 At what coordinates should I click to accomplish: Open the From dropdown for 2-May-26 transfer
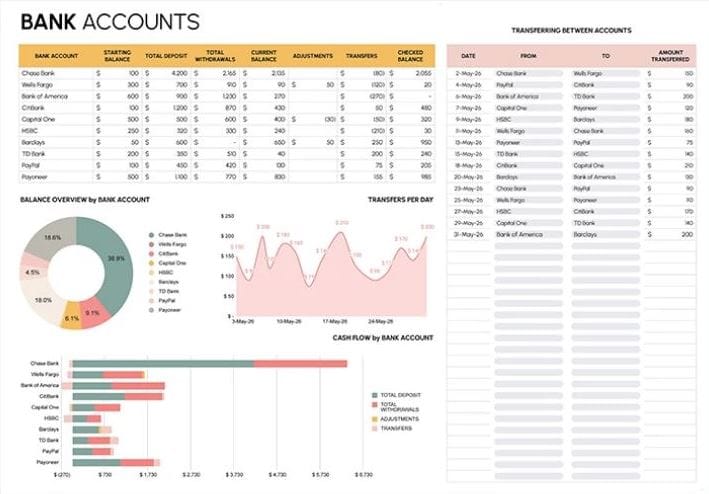[529, 73]
